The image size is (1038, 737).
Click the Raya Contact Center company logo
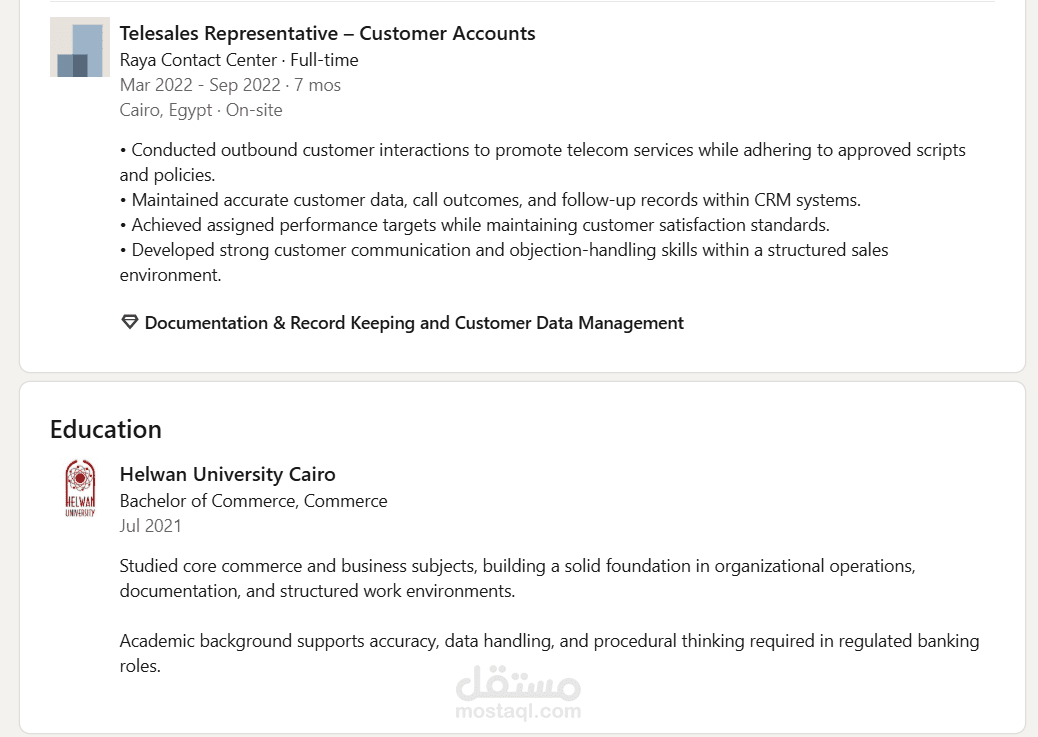pyautogui.click(x=80, y=47)
